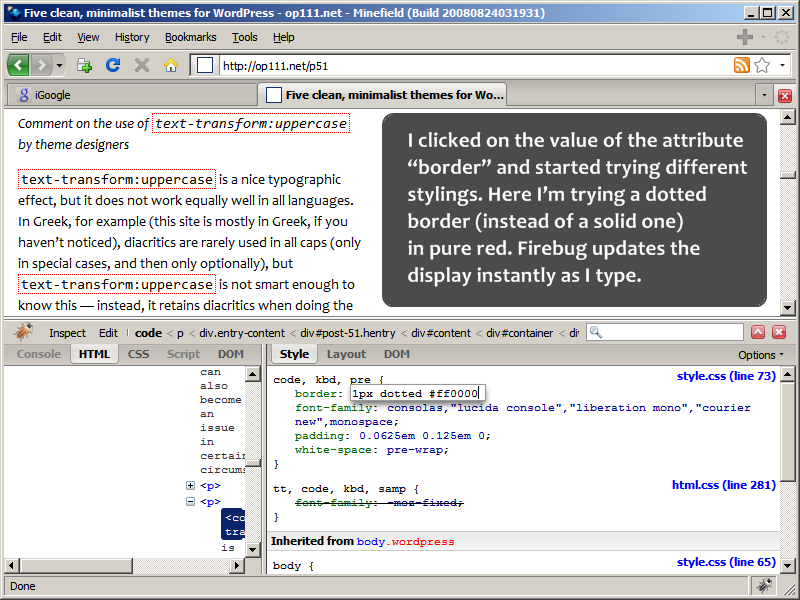This screenshot has width=800, height=600.
Task: Select the Five clean, minimalist themes tab
Action: click(382, 94)
